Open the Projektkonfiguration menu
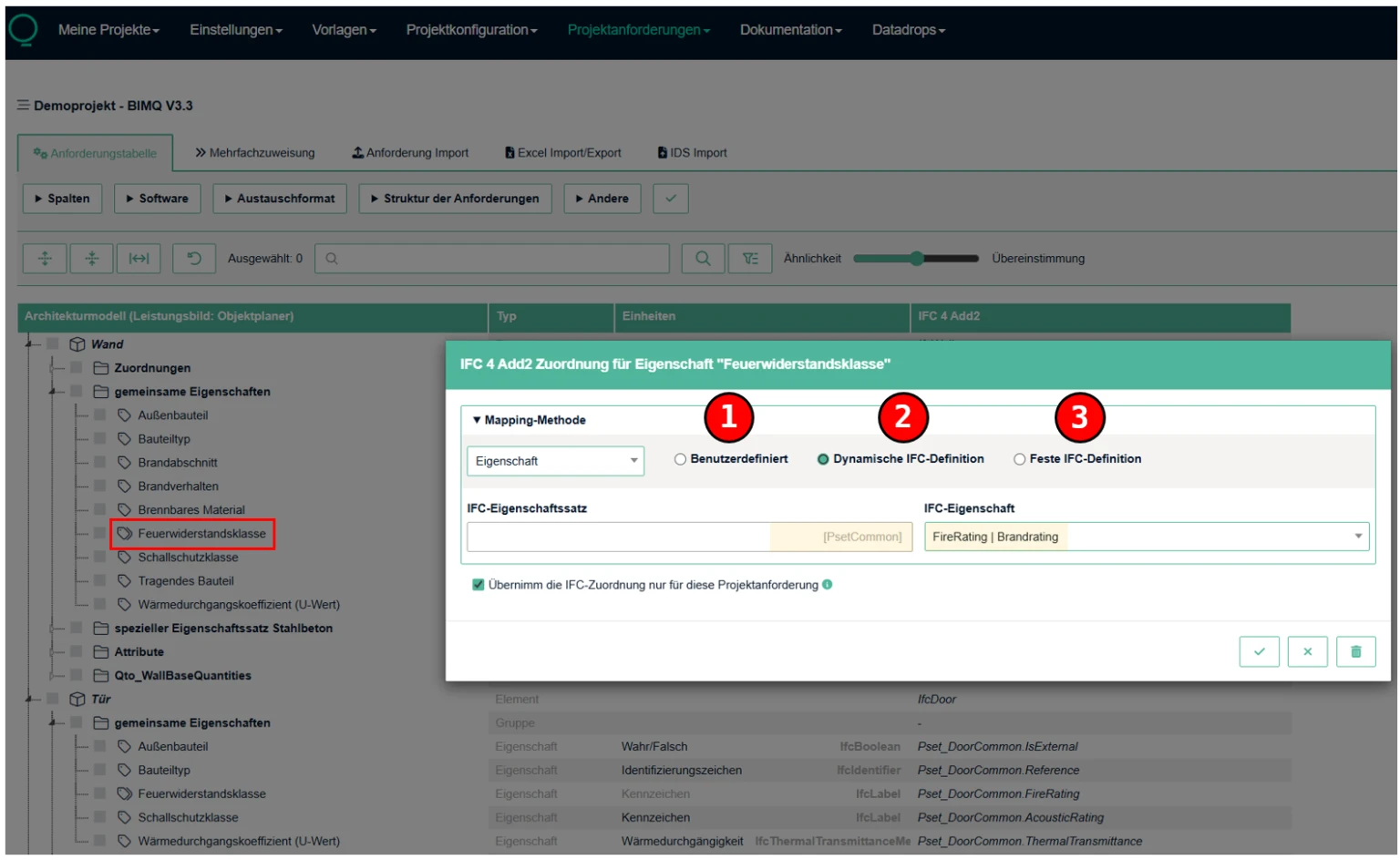This screenshot has width=1400, height=860. click(x=471, y=30)
